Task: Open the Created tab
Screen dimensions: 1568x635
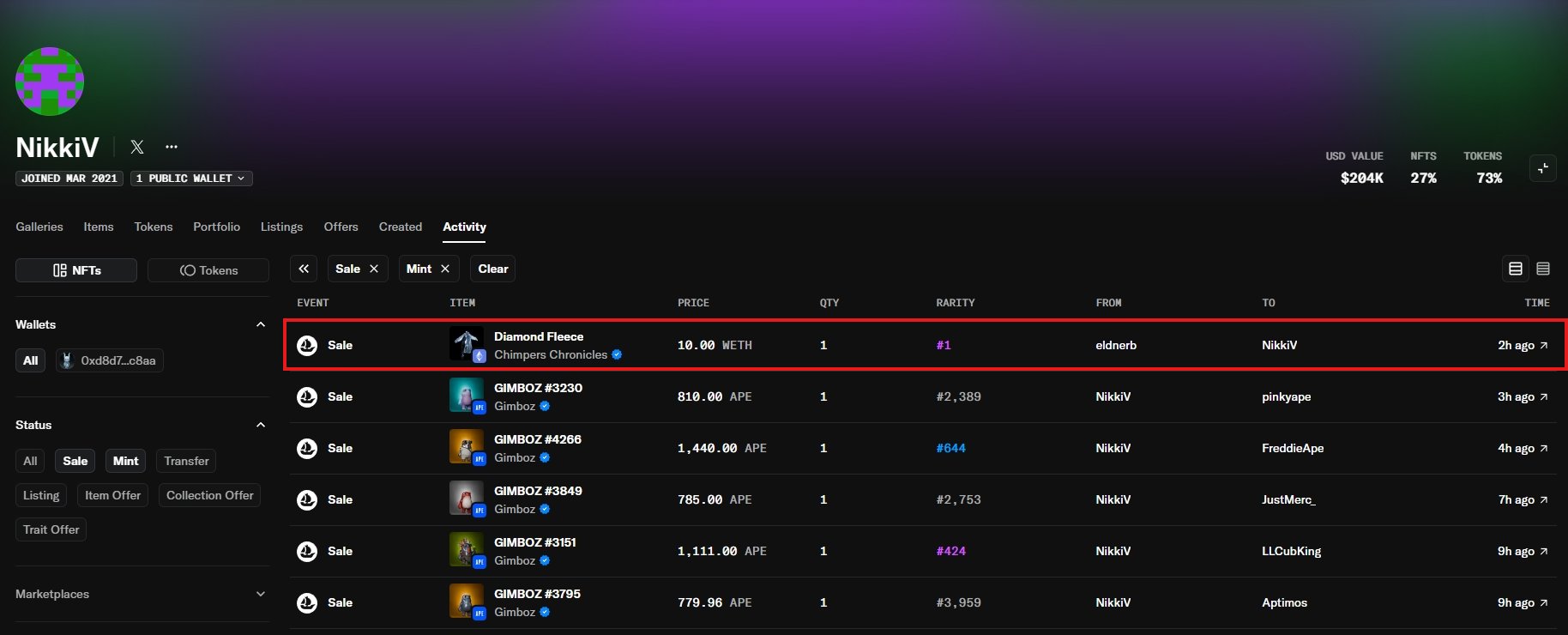Action: 401,227
